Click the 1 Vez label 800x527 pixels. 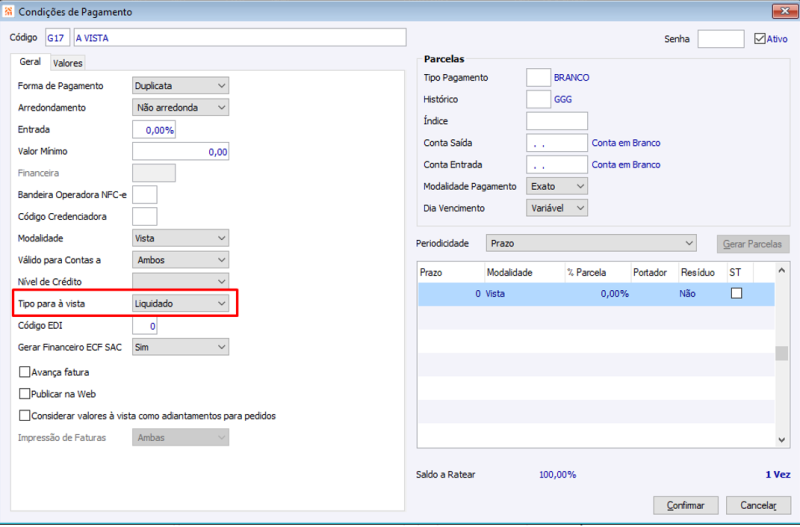point(778,474)
